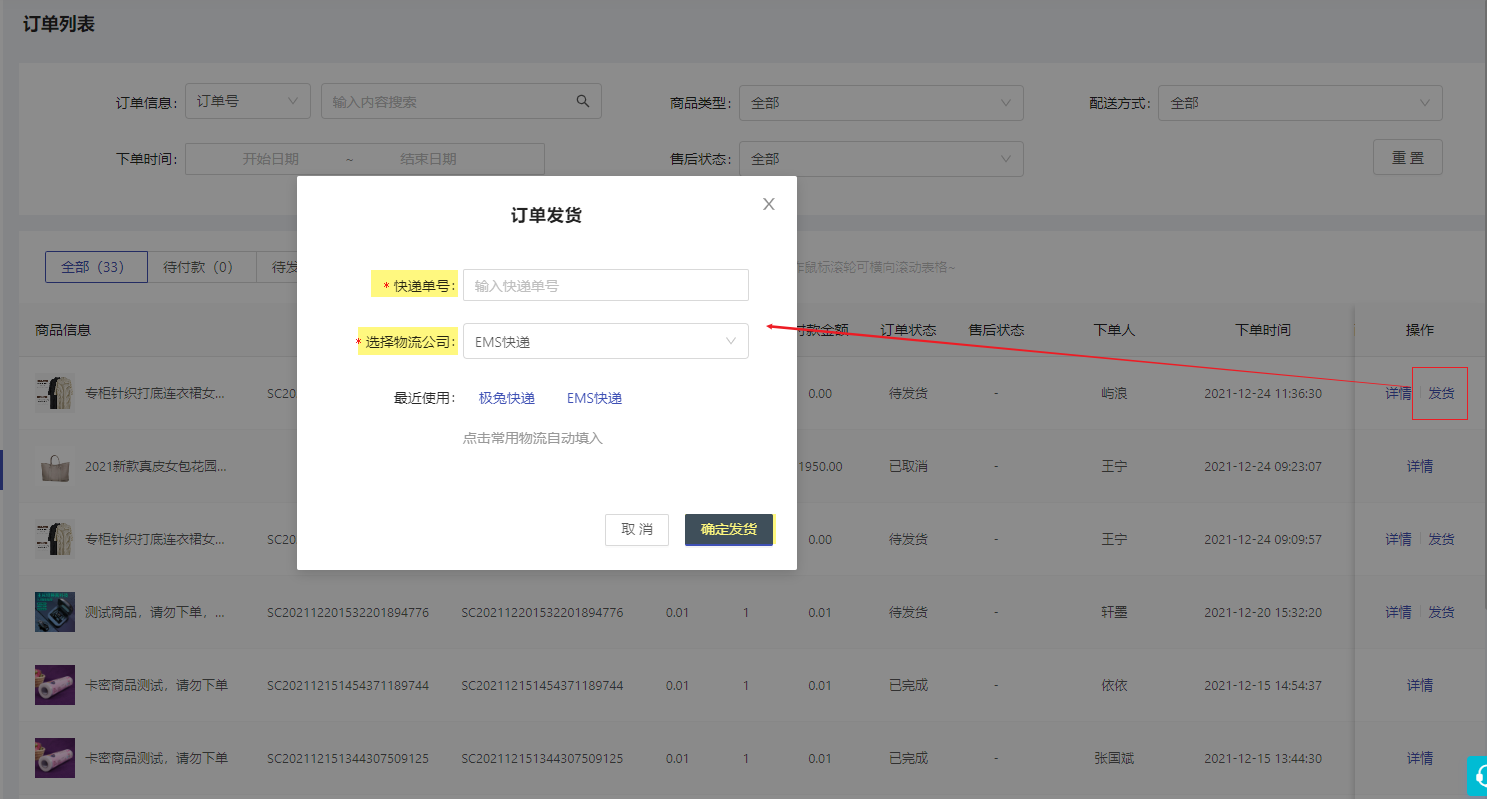The width and height of the screenshot is (1487, 799).
Task: Click buyer name 轩墨
Action: [x=1114, y=612]
